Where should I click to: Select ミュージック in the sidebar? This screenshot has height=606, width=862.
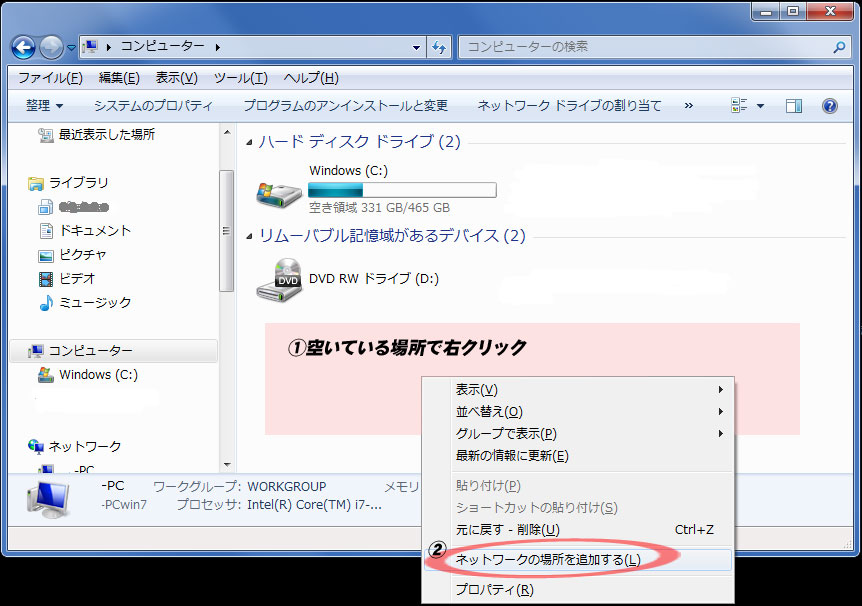pyautogui.click(x=94, y=303)
